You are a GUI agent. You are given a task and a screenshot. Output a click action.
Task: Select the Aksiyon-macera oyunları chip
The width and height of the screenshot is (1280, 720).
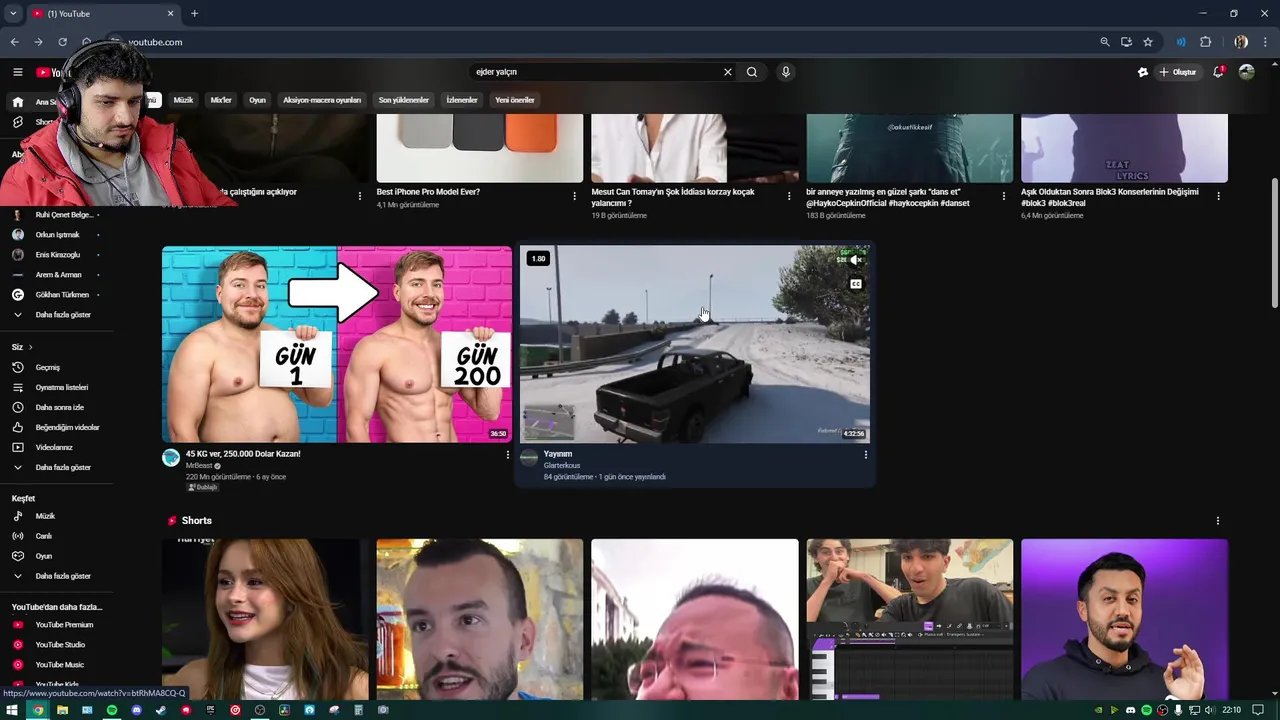pos(322,100)
